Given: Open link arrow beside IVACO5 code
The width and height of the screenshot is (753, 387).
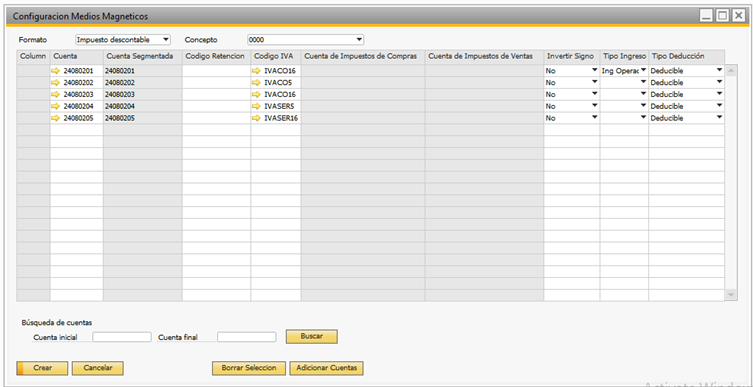Looking at the screenshot, I should [x=256, y=83].
